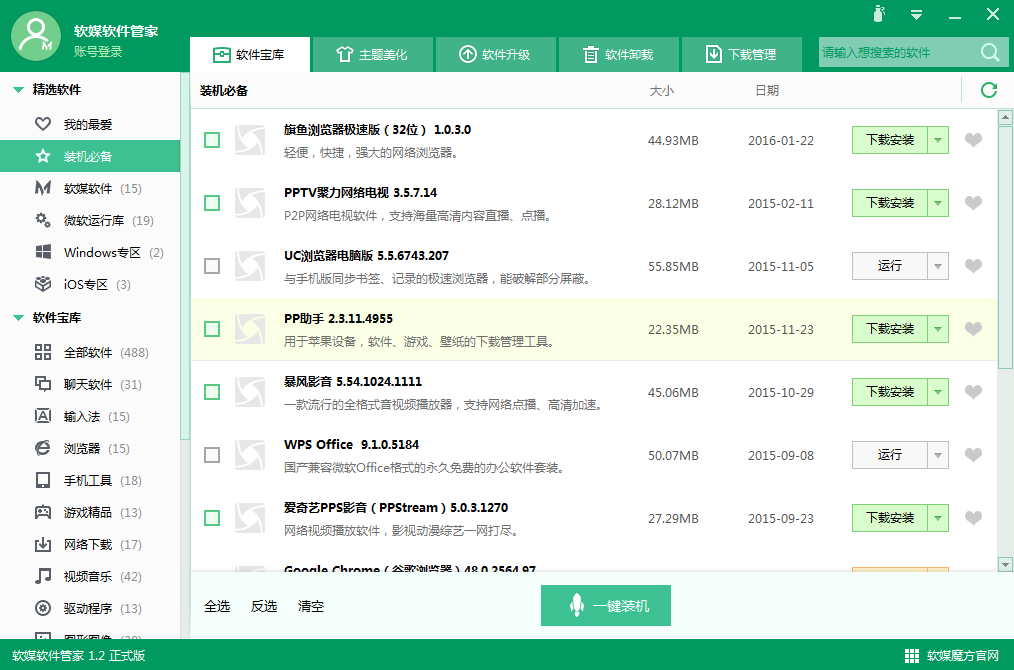Screen dimensions: 1014x670
Task: Invert selection using 反选
Action: click(x=262, y=605)
